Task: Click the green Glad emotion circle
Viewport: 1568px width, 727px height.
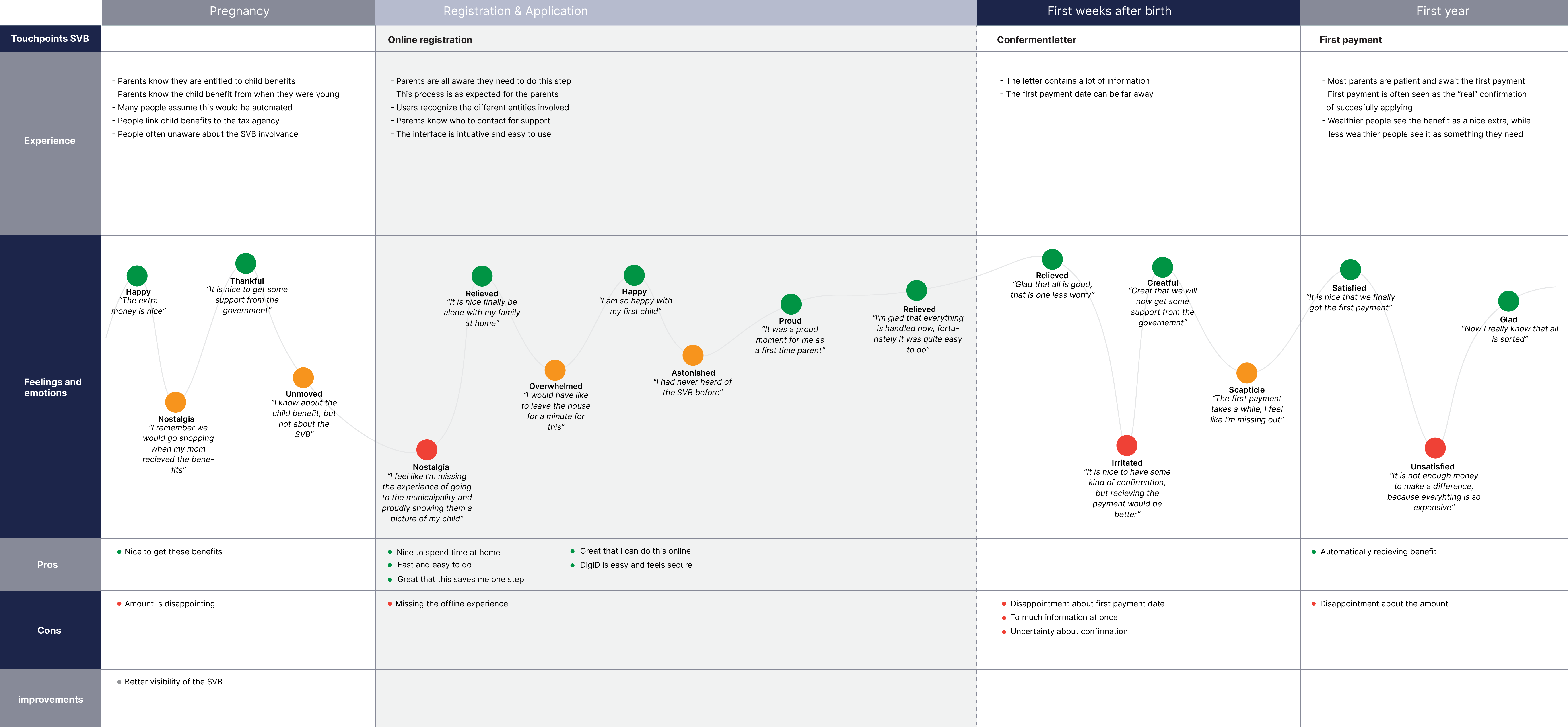Action: (x=1508, y=301)
